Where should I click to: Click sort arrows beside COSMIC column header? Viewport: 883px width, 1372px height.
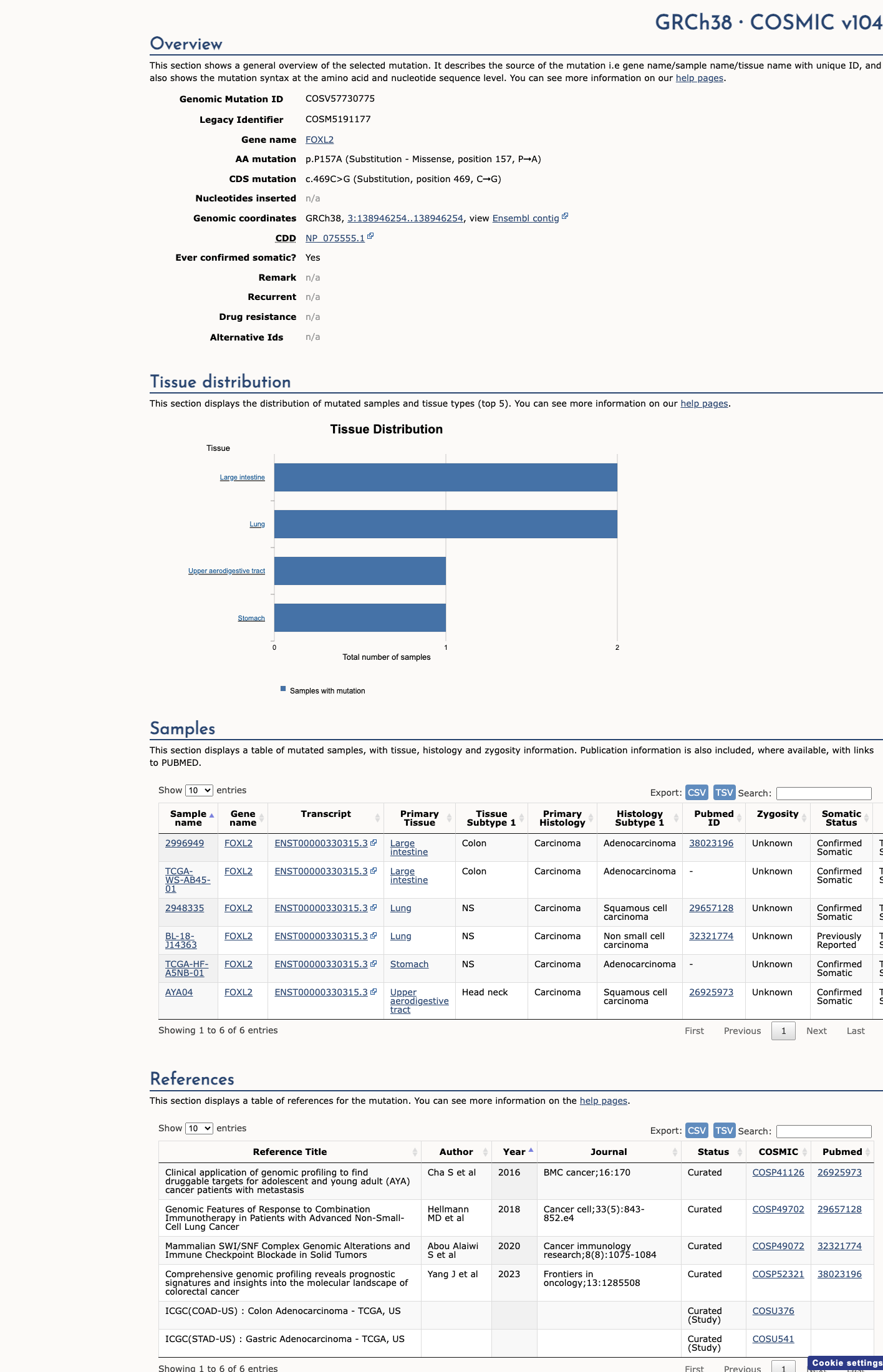click(x=804, y=1152)
